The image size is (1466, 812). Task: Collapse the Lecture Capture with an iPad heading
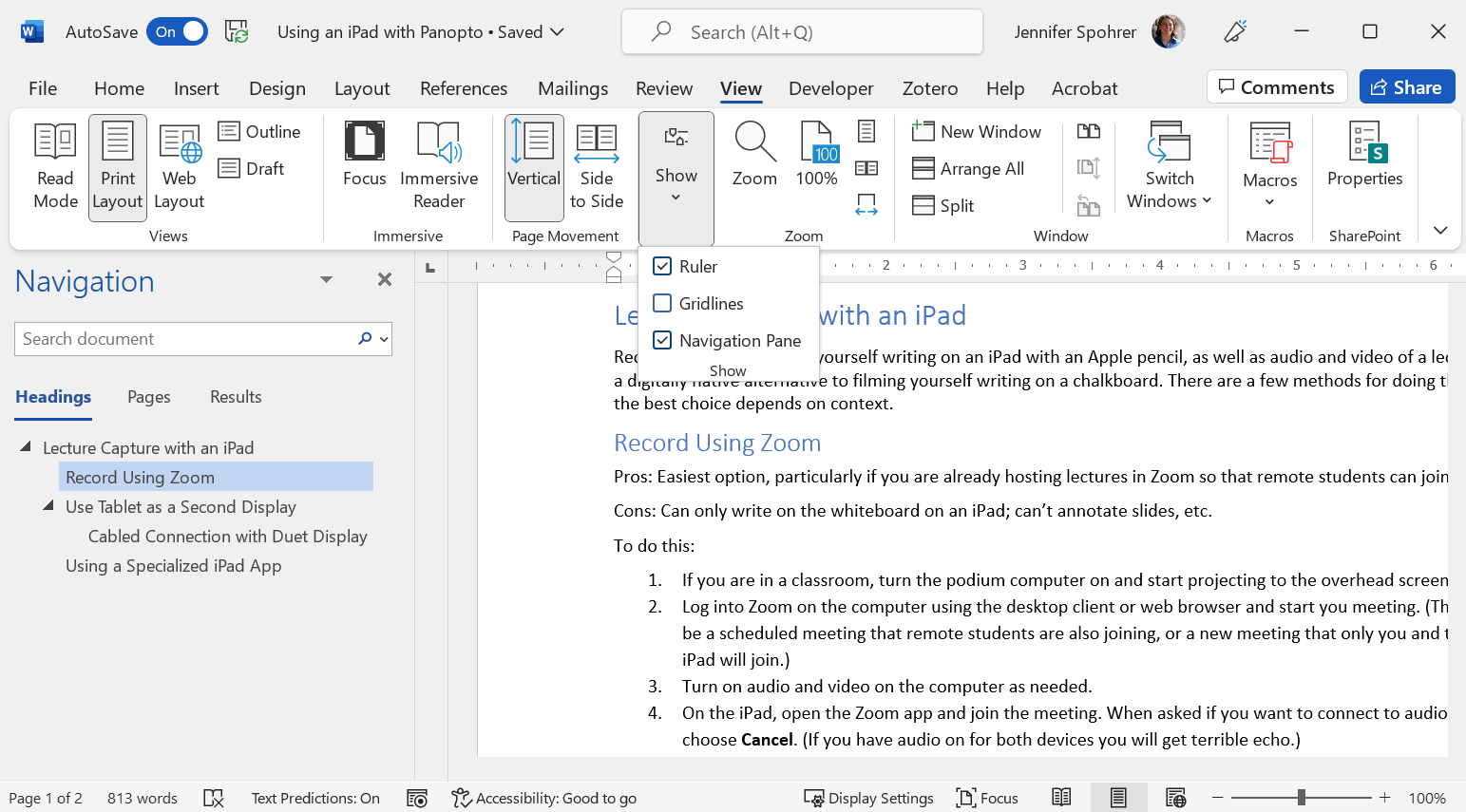coord(26,446)
